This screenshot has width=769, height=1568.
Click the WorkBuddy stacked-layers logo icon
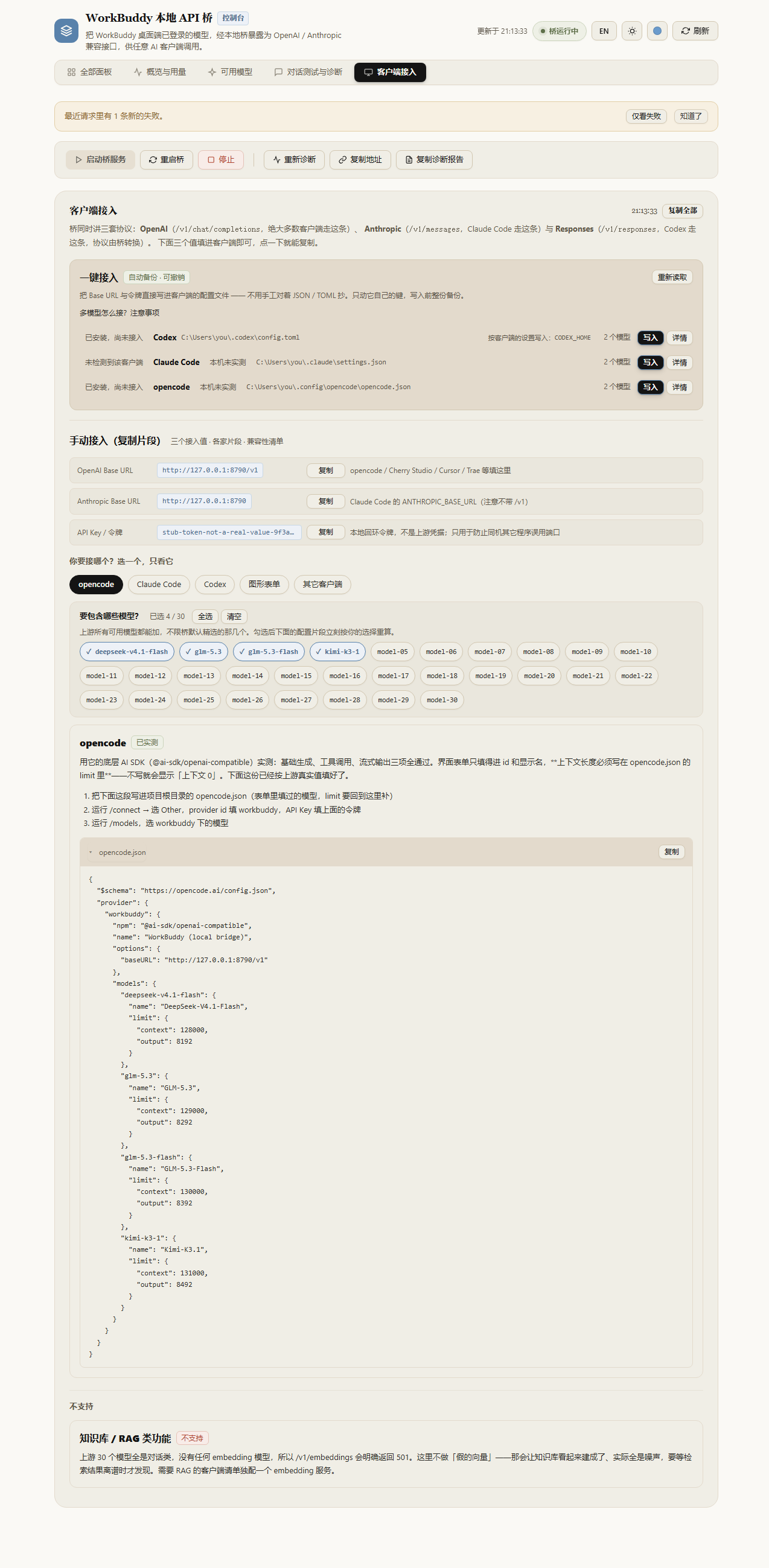click(x=66, y=31)
